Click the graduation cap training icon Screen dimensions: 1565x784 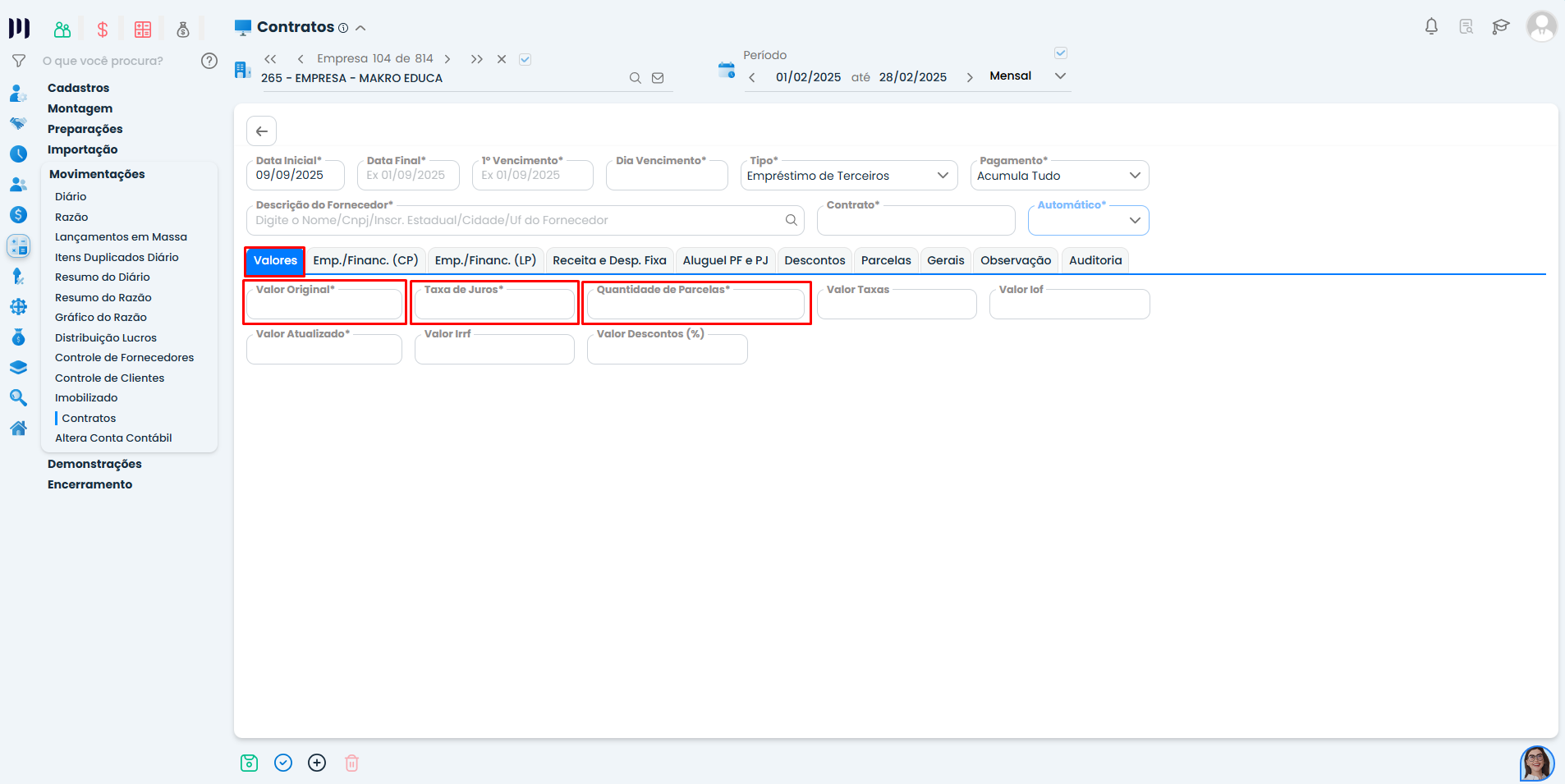tap(1500, 26)
